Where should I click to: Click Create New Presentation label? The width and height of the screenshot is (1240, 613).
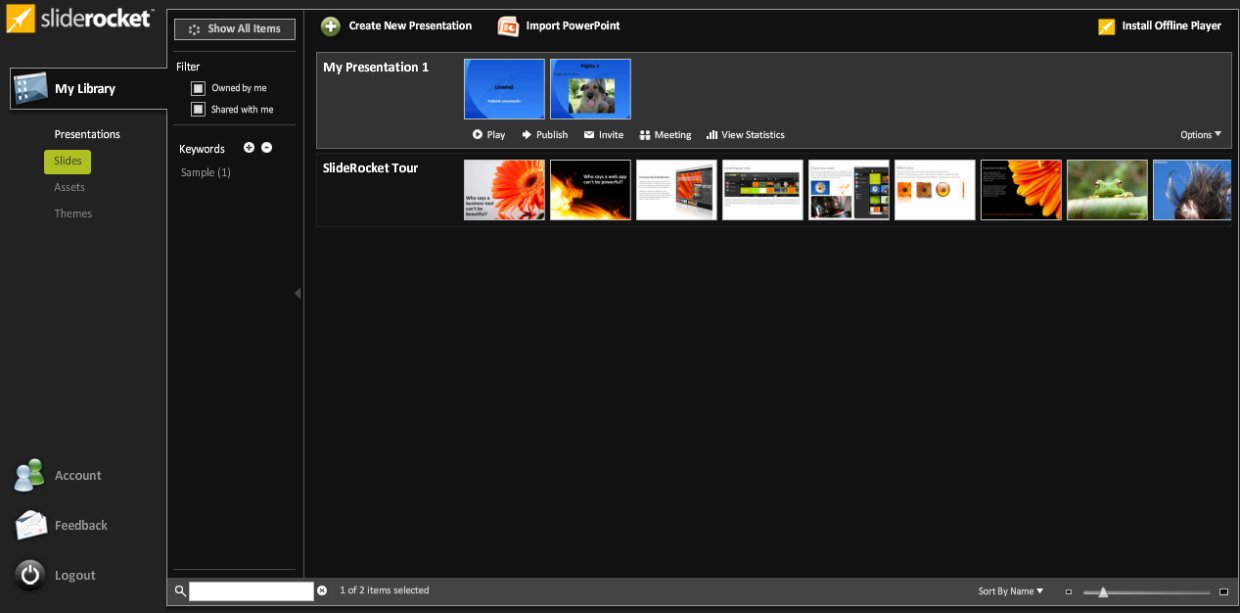point(410,26)
